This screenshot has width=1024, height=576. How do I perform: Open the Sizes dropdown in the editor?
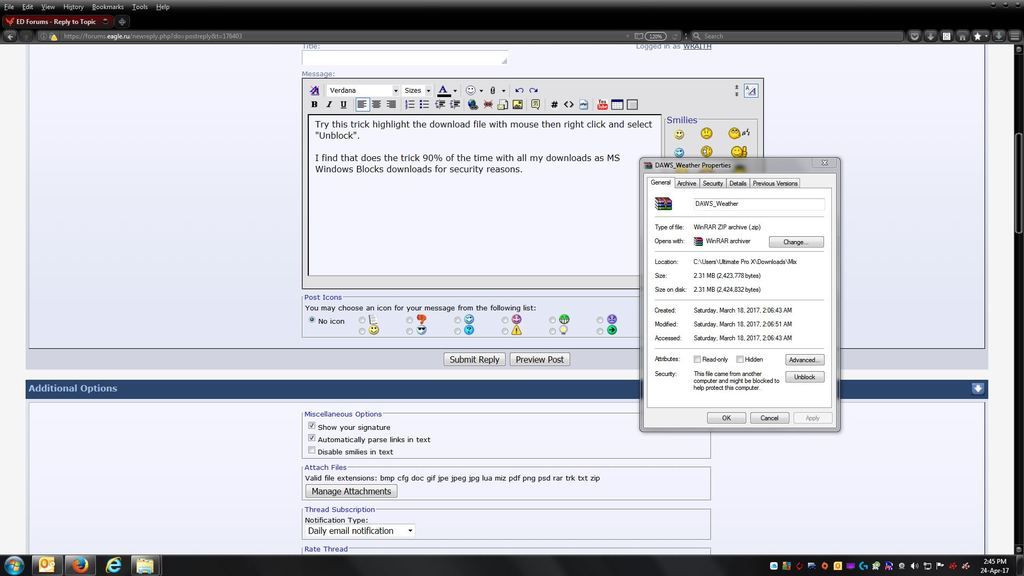(x=415, y=90)
